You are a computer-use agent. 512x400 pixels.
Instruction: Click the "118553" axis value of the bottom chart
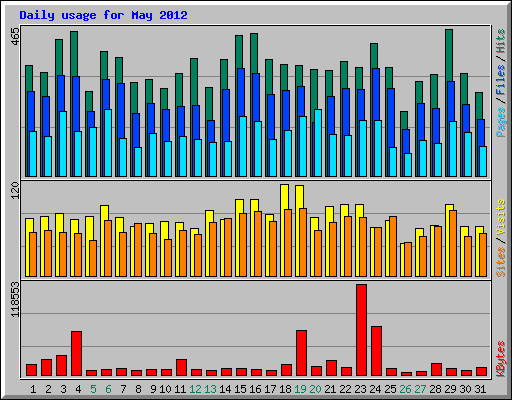coord(15,299)
